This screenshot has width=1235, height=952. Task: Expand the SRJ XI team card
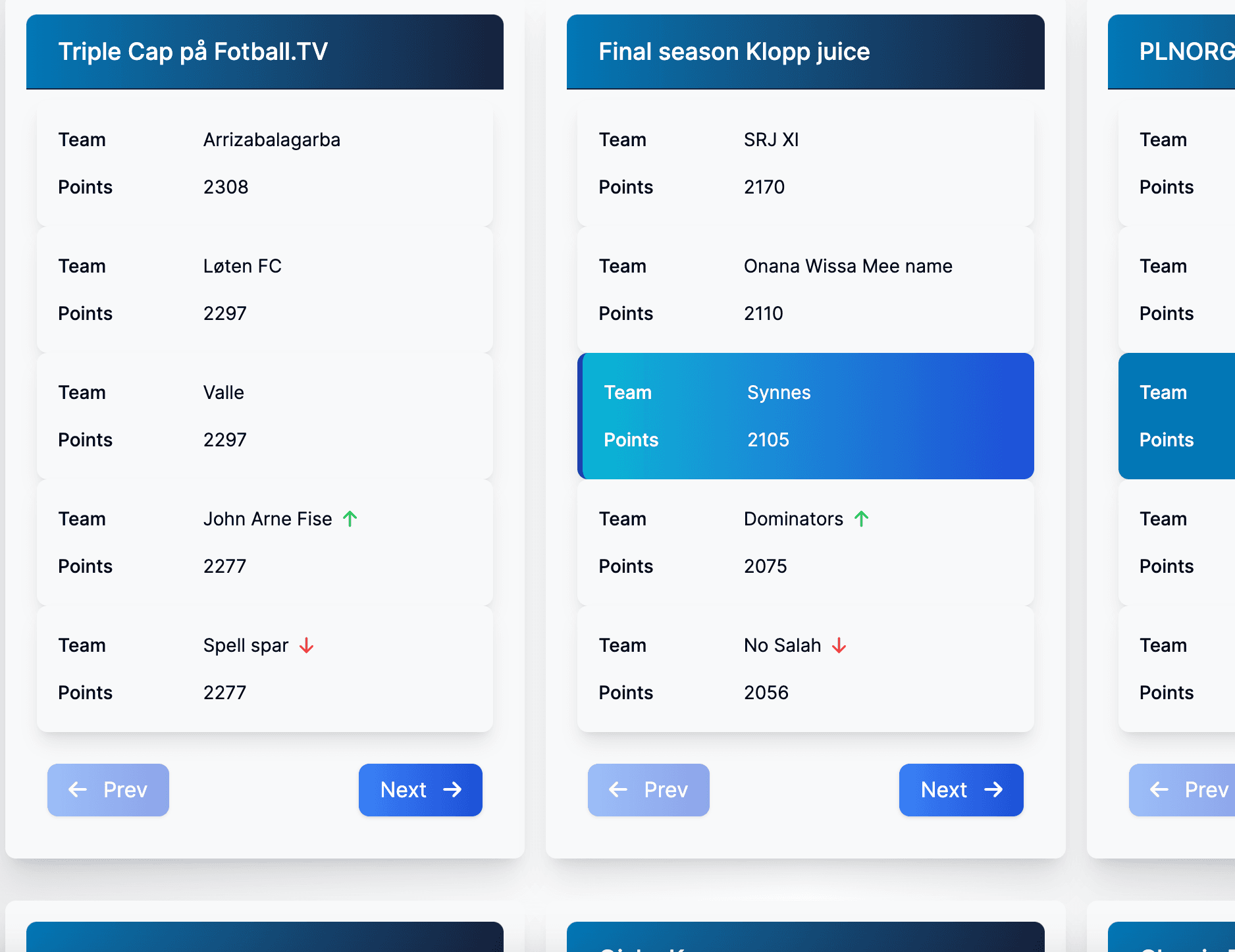coord(805,164)
